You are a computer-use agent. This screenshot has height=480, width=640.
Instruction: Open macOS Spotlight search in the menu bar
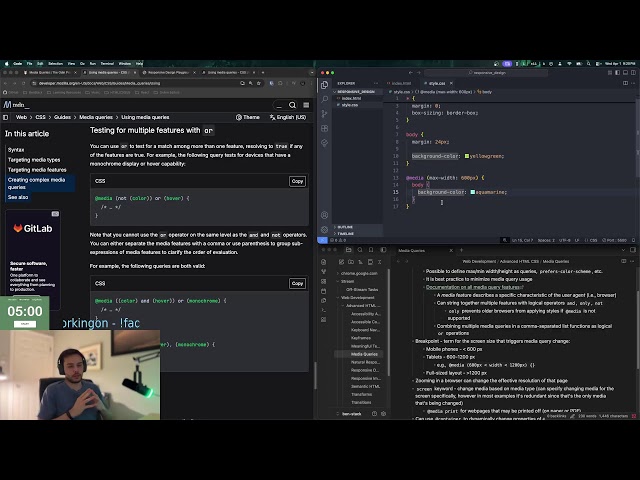click(x=589, y=64)
